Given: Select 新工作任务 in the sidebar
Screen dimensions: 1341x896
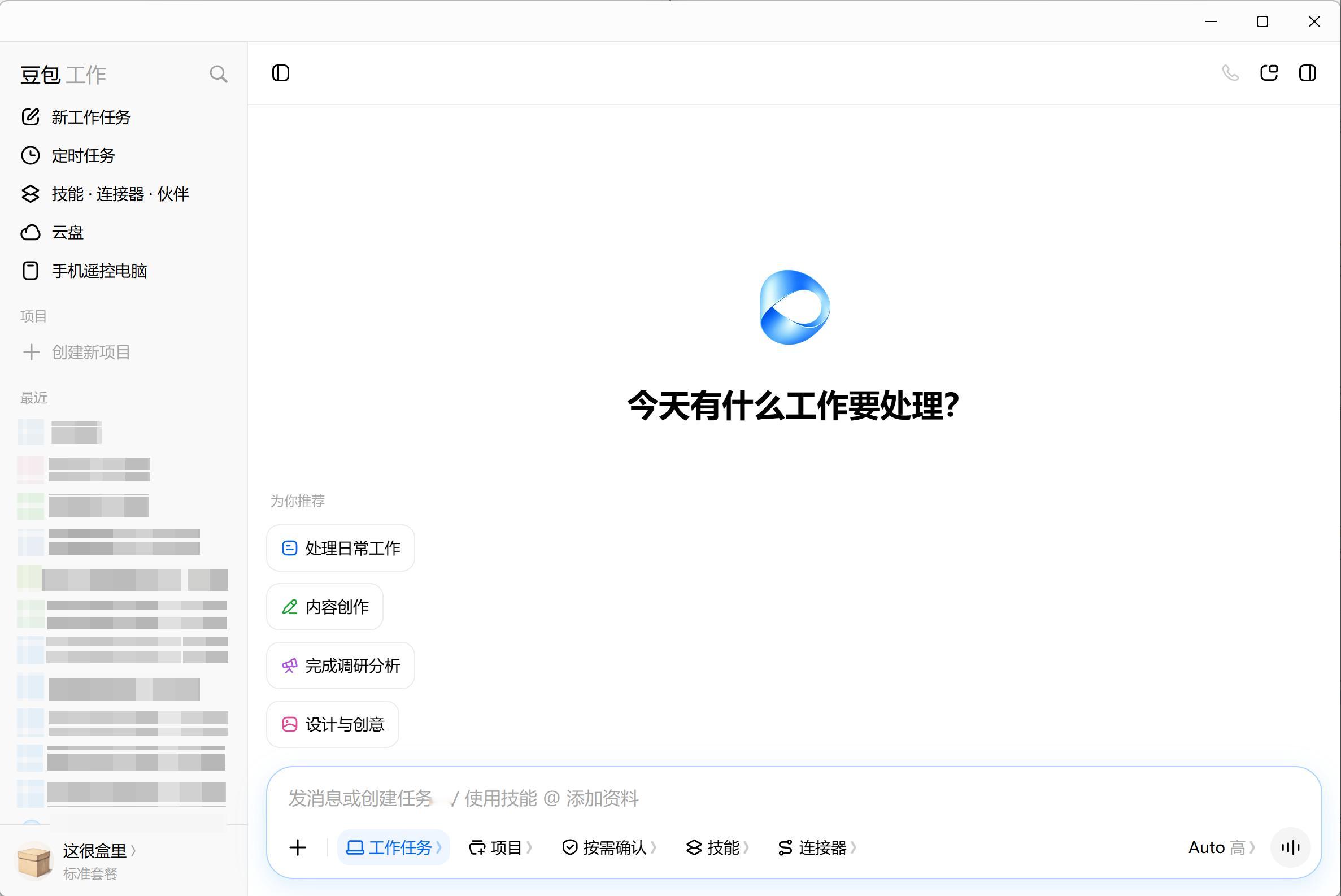Looking at the screenshot, I should pos(92,117).
